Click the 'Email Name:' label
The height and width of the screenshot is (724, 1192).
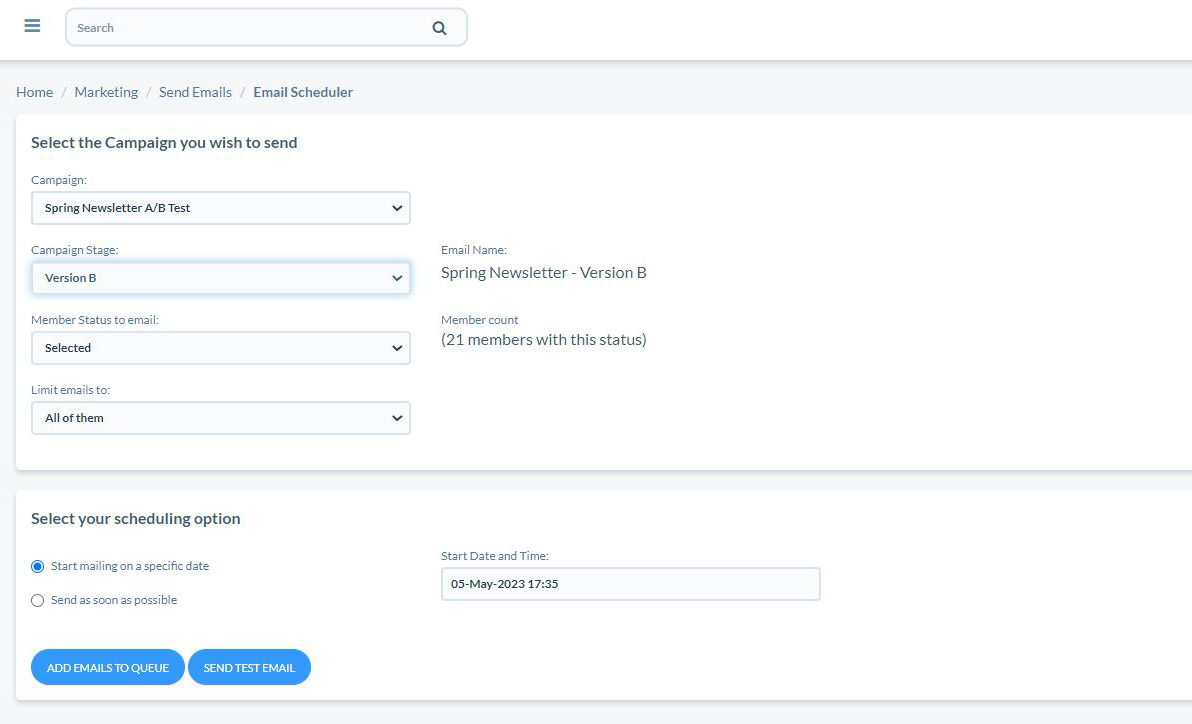(474, 249)
